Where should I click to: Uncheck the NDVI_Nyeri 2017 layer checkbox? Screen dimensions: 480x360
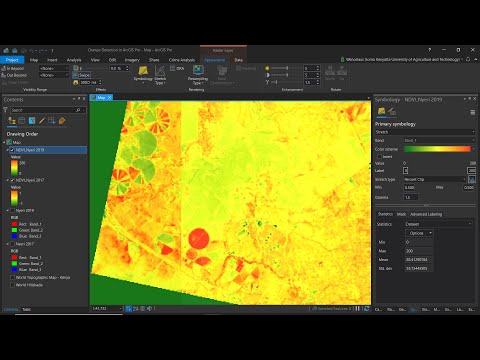pyautogui.click(x=12, y=180)
